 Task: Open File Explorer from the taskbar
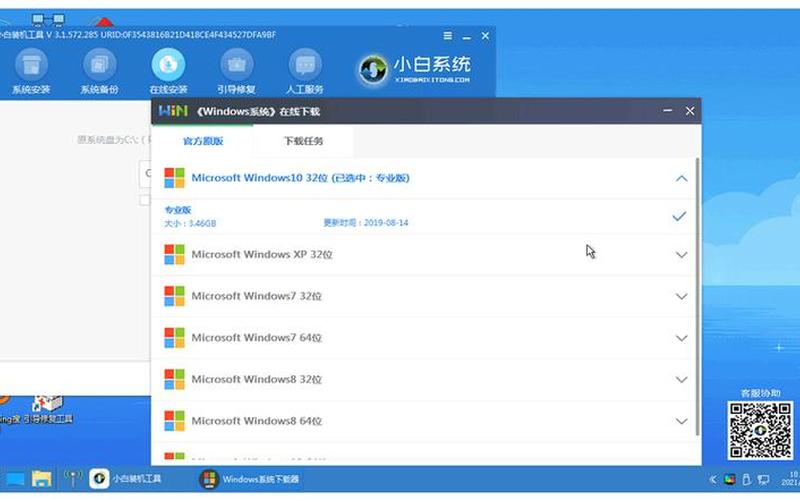click(42, 479)
